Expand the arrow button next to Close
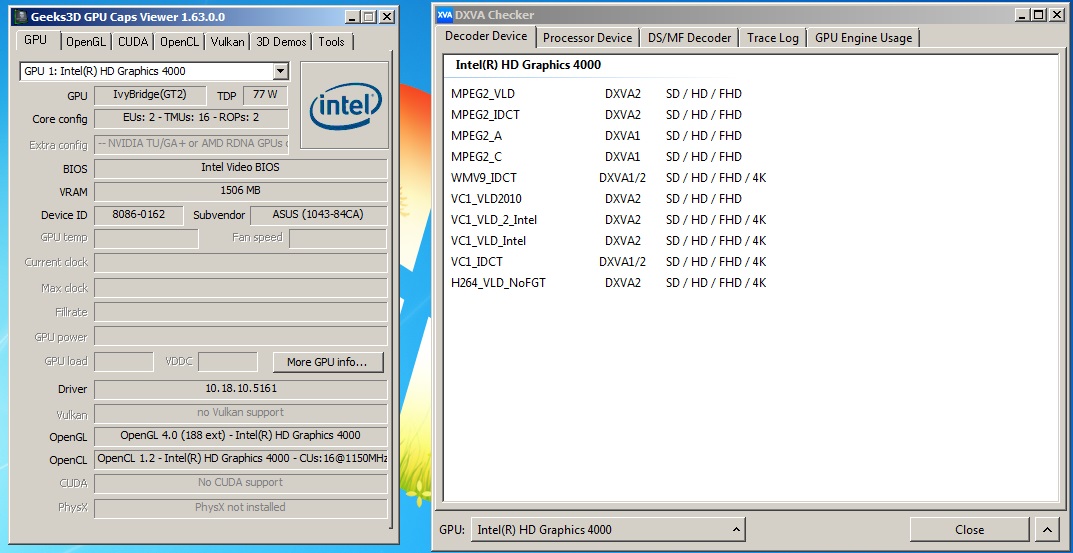 [x=1047, y=530]
